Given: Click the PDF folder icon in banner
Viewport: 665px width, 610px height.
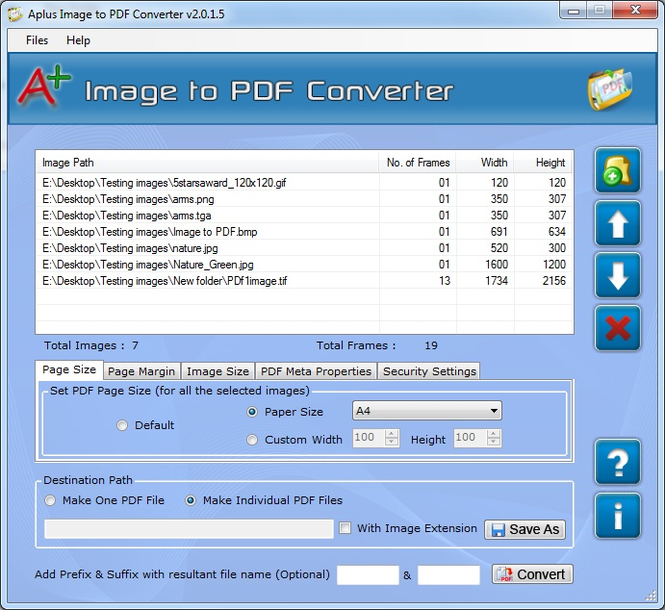Looking at the screenshot, I should click(x=609, y=90).
